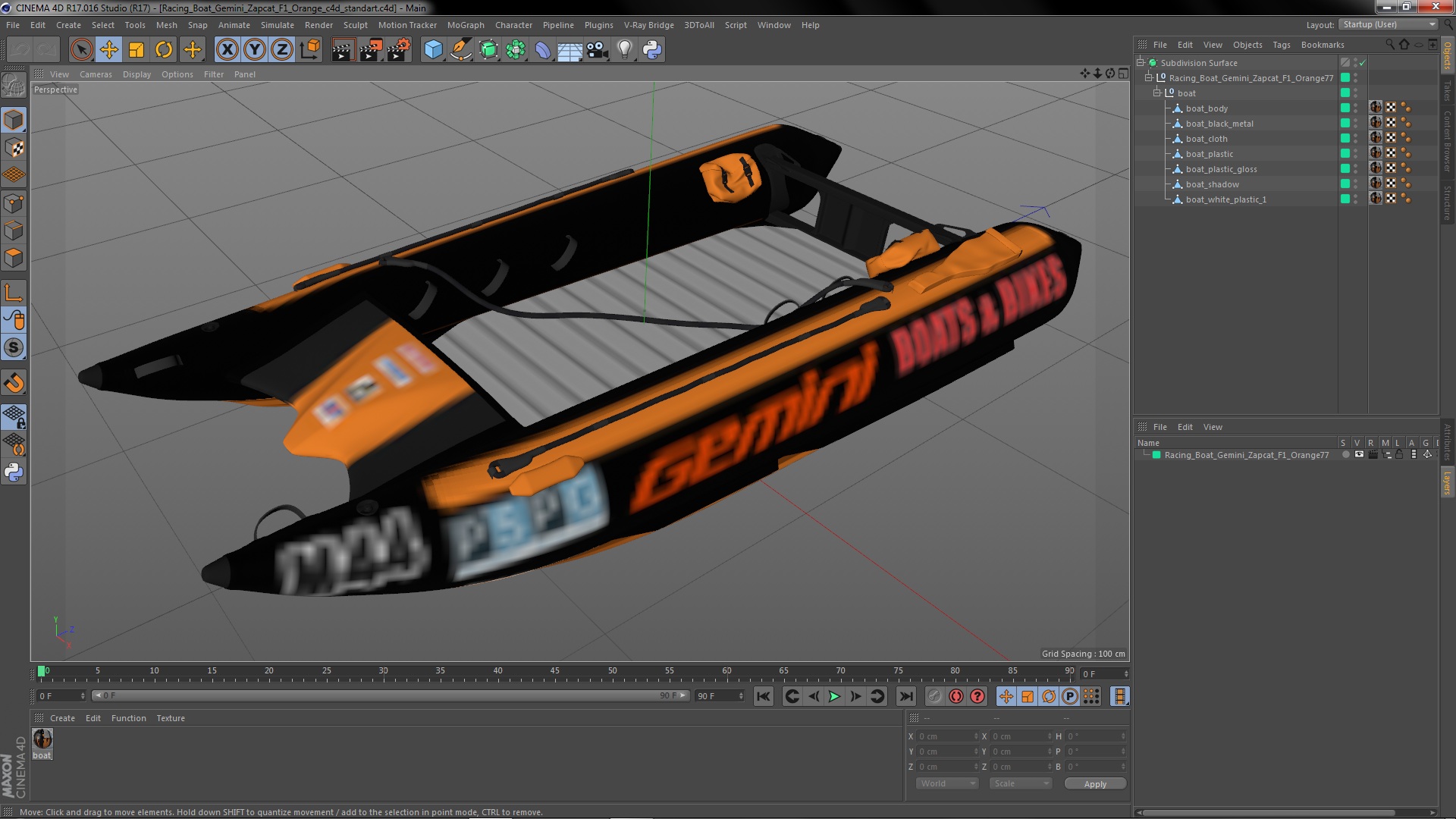Enable the Axis tool in left toolbar

pos(14,293)
